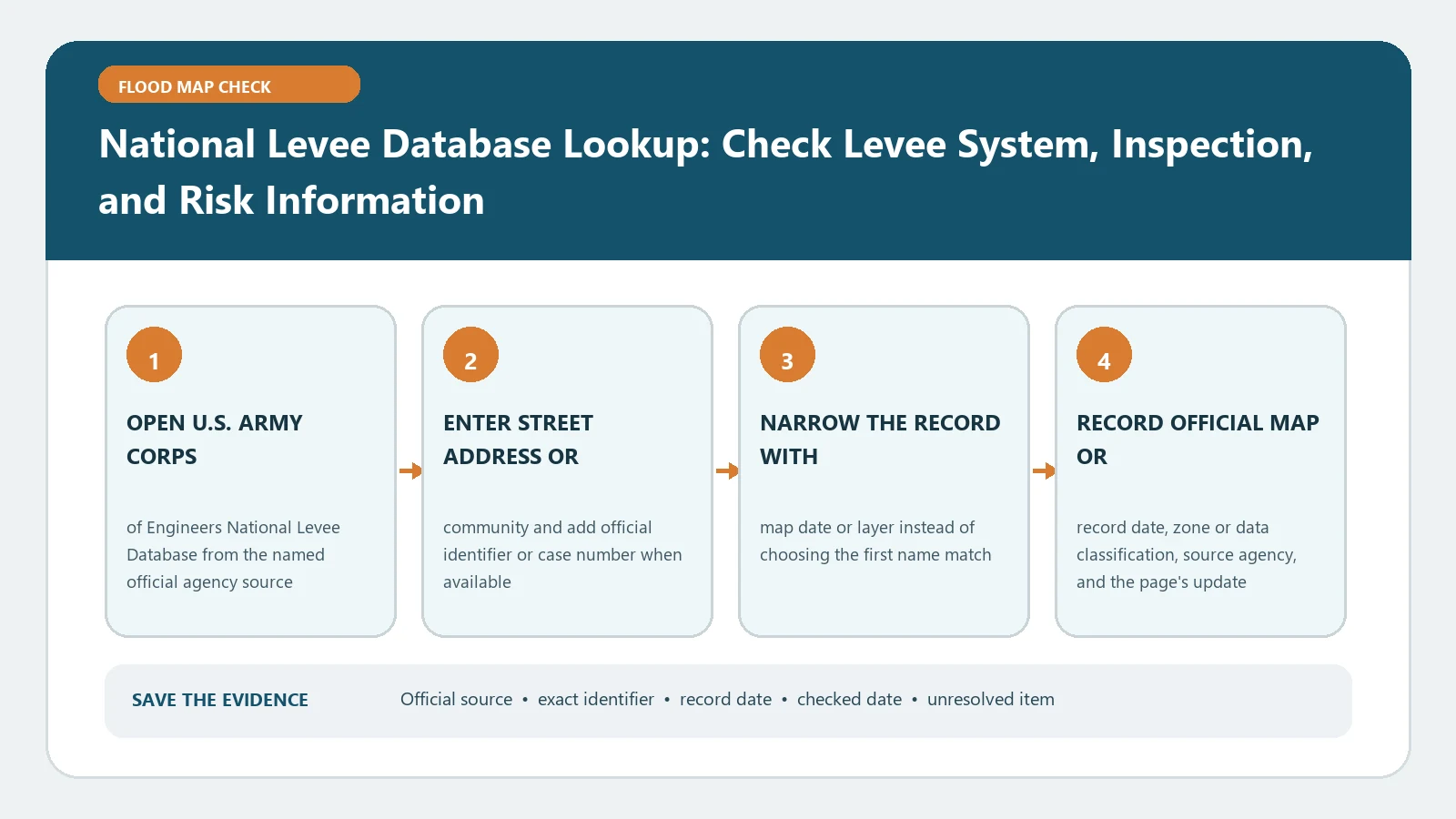Click the OPEN U.S. ARMY CORPS heading
The image size is (1456, 819).
tap(215, 440)
